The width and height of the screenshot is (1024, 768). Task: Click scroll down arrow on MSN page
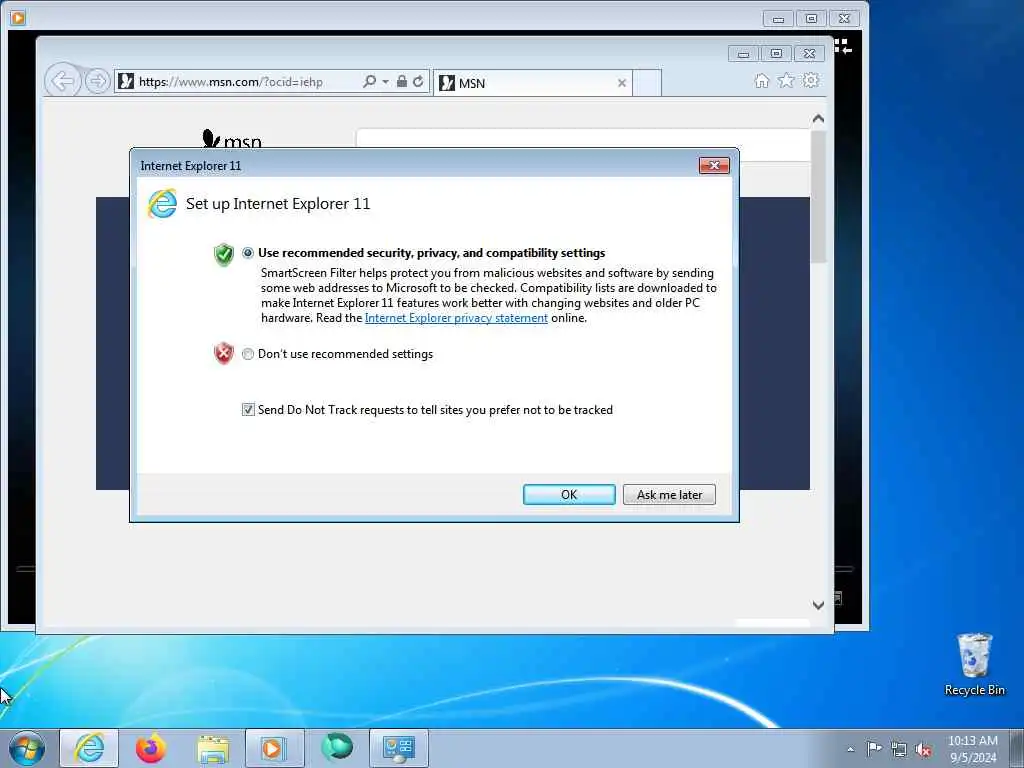pos(818,605)
